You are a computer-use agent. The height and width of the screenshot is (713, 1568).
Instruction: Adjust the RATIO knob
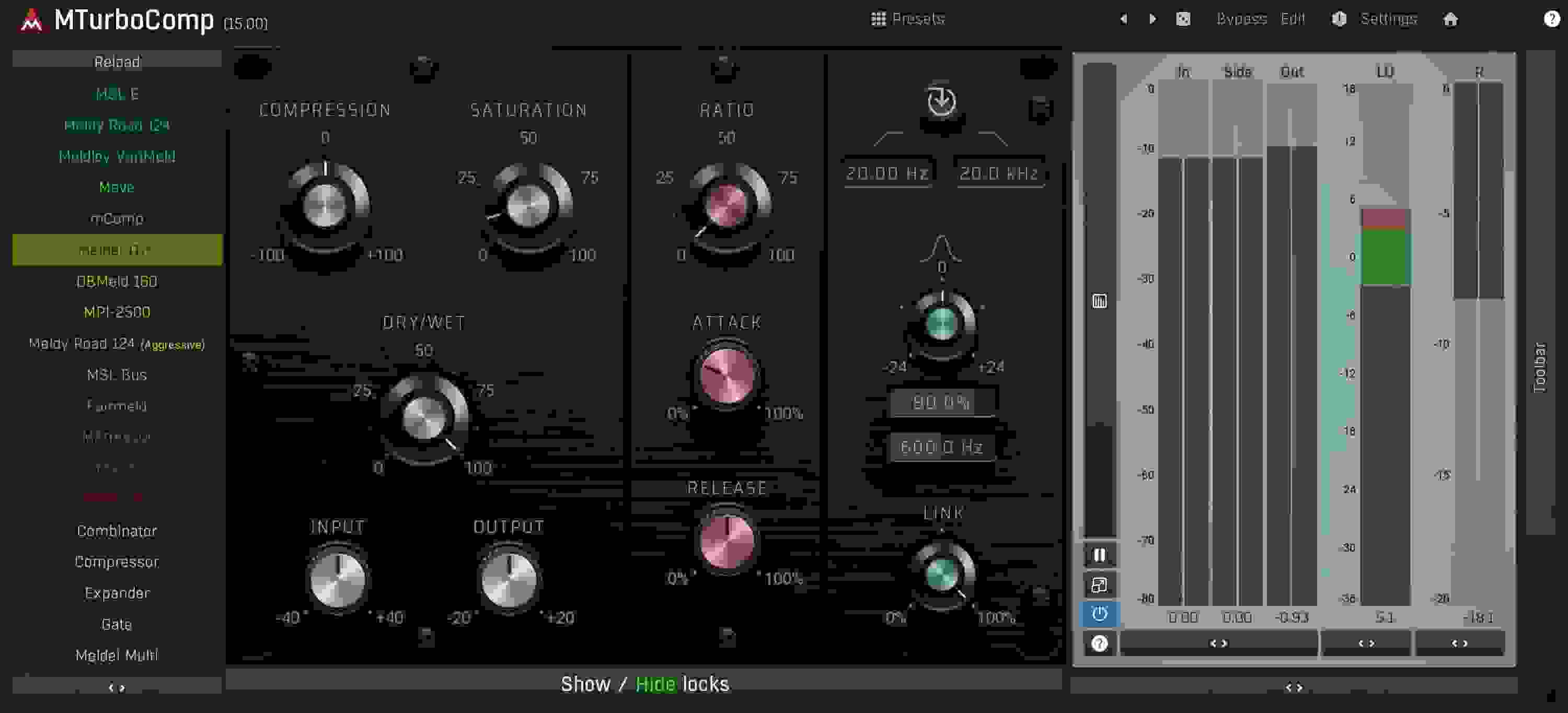click(728, 206)
